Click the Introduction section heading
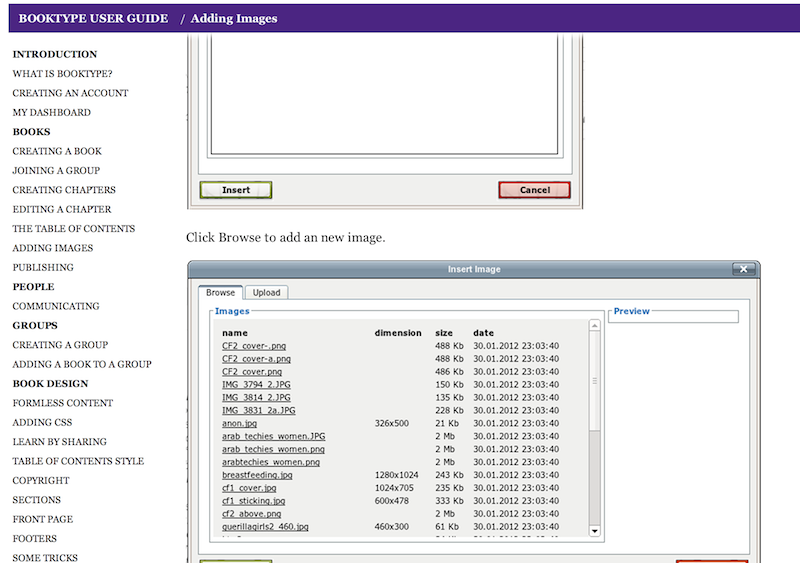Screen dimensions: 800x563 (x=55, y=54)
